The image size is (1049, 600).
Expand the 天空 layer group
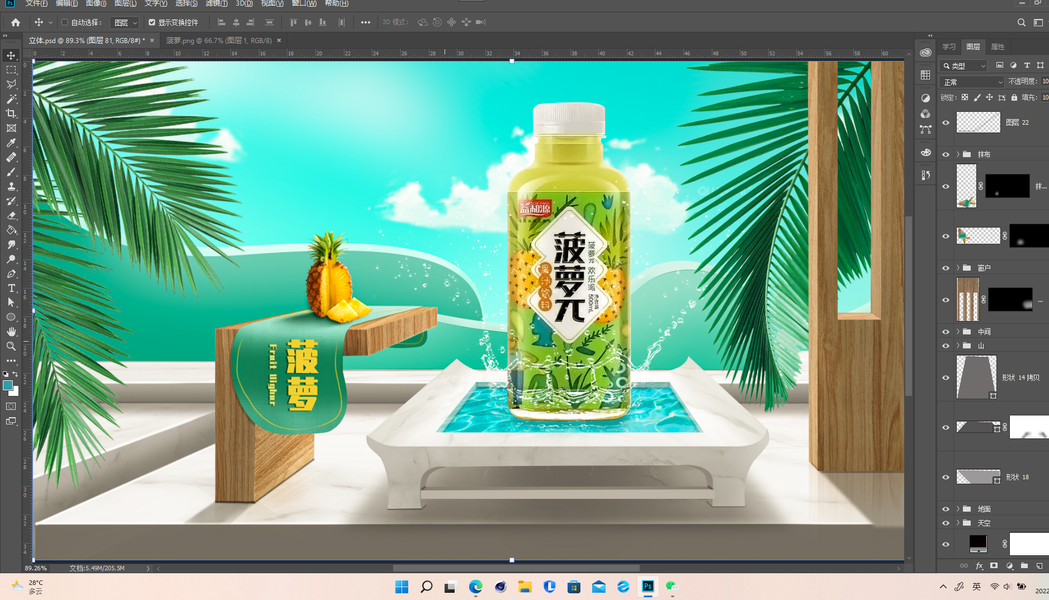point(958,523)
